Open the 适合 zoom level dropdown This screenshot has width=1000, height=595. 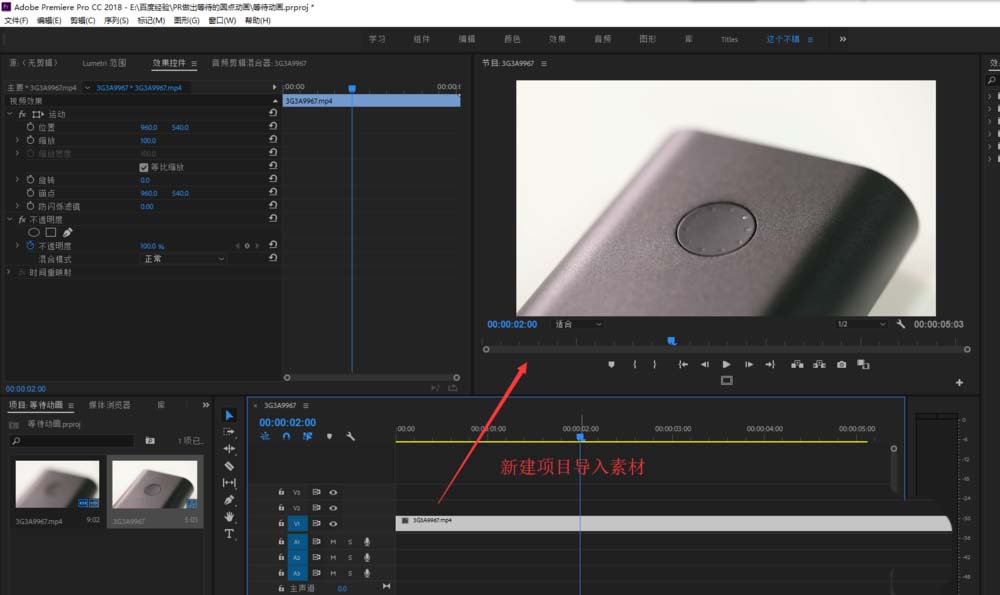(x=577, y=324)
